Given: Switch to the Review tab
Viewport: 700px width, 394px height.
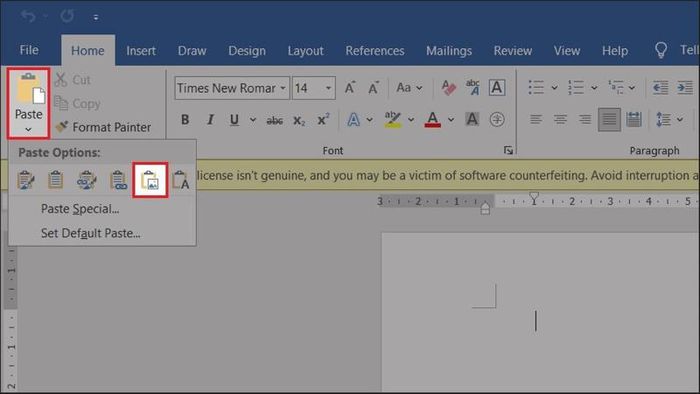Looking at the screenshot, I should (512, 51).
